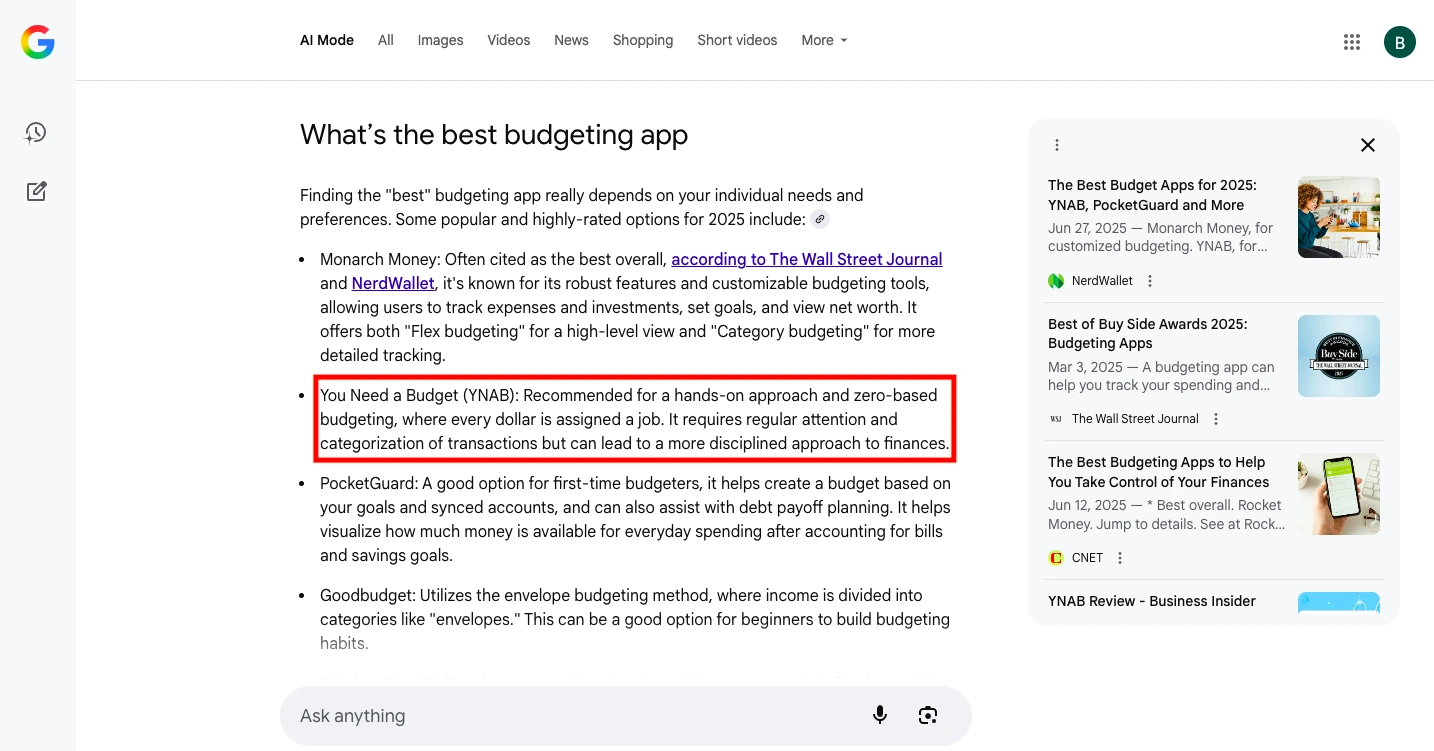Switch to the Shopping tab

pos(642,41)
